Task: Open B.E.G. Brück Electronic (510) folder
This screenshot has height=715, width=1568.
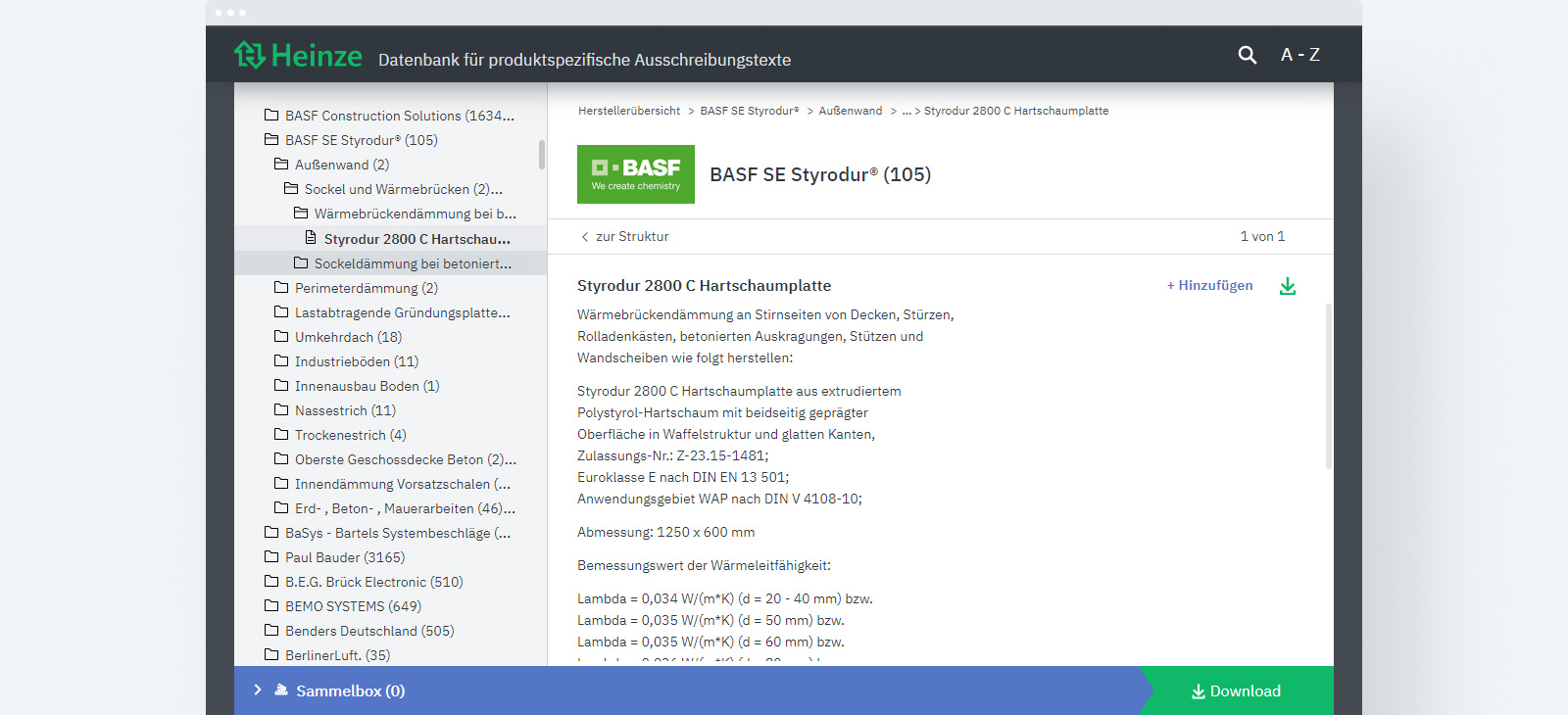Action: 364,582
